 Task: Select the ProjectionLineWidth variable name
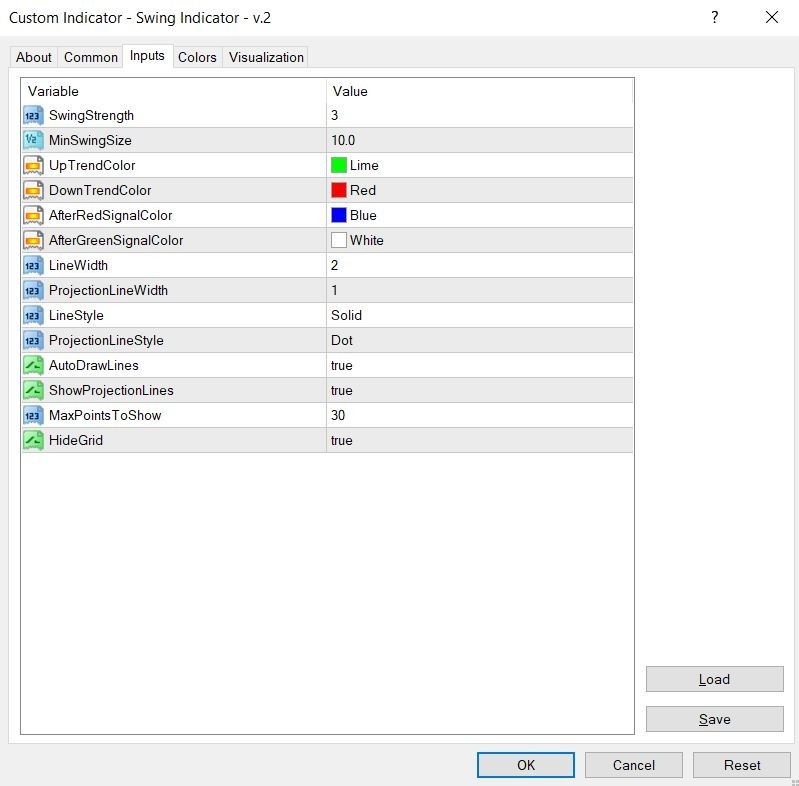(x=108, y=290)
